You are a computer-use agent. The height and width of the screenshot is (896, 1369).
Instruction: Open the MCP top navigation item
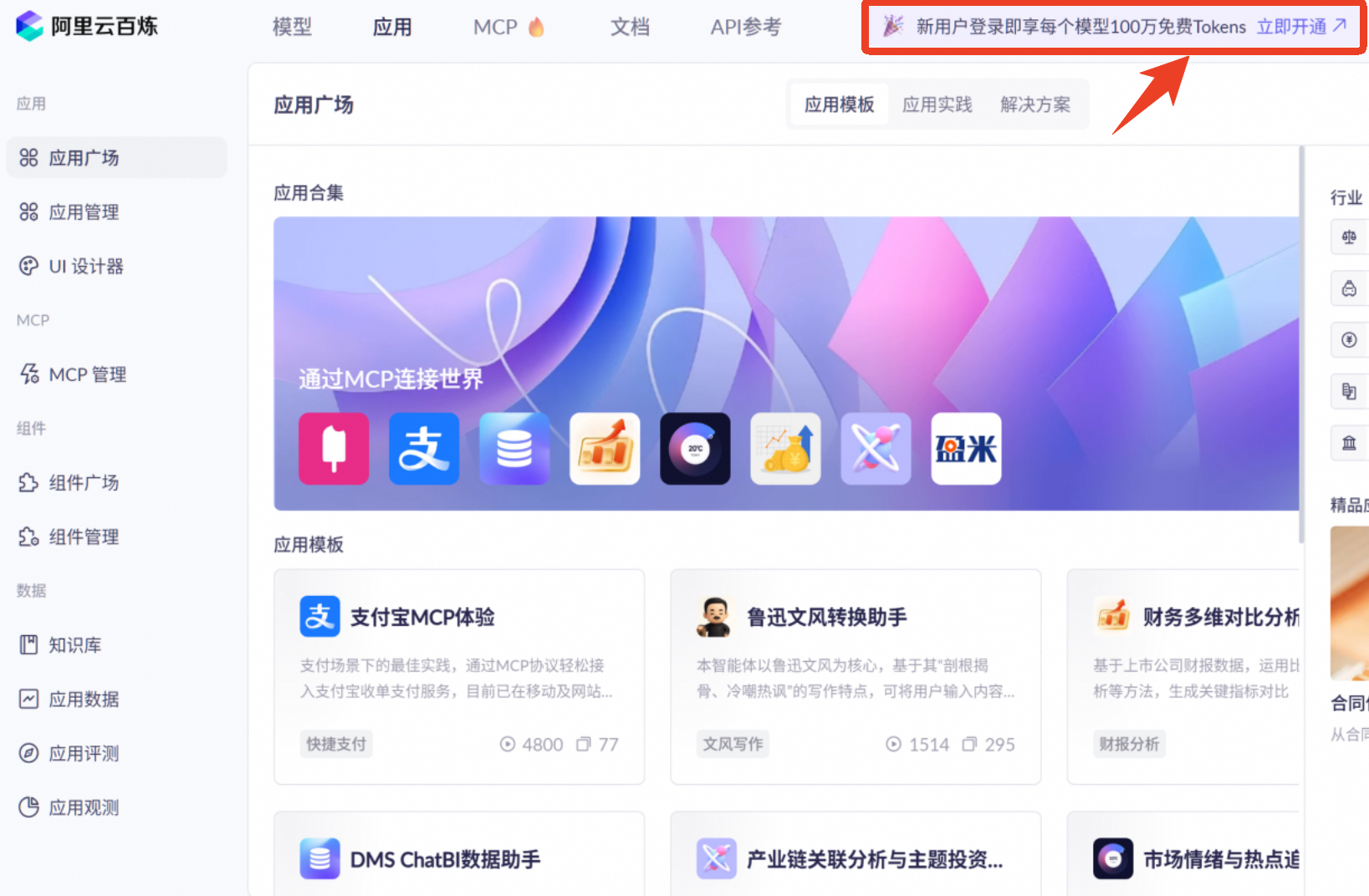click(x=508, y=28)
